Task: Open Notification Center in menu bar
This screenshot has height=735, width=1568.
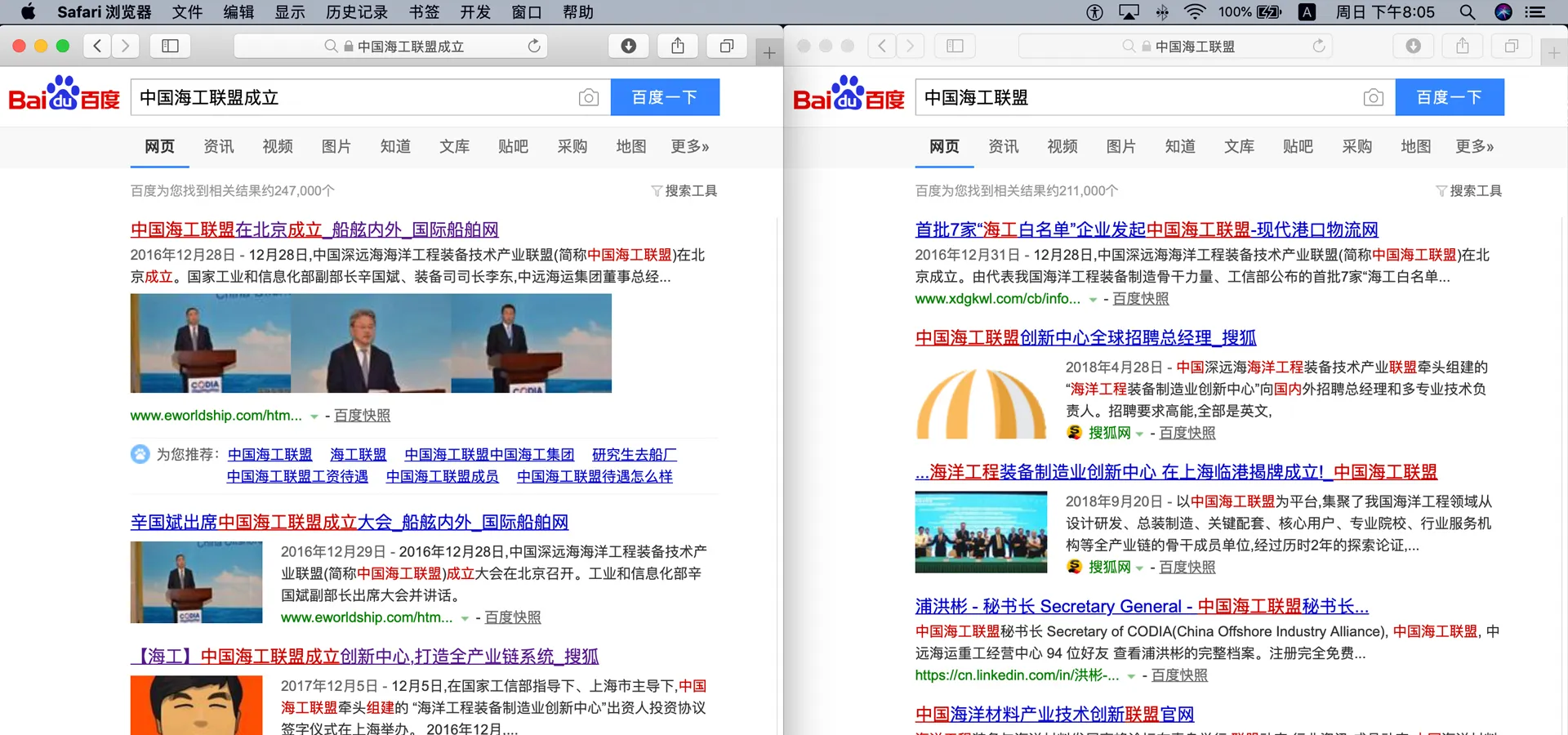Action: click(x=1535, y=12)
